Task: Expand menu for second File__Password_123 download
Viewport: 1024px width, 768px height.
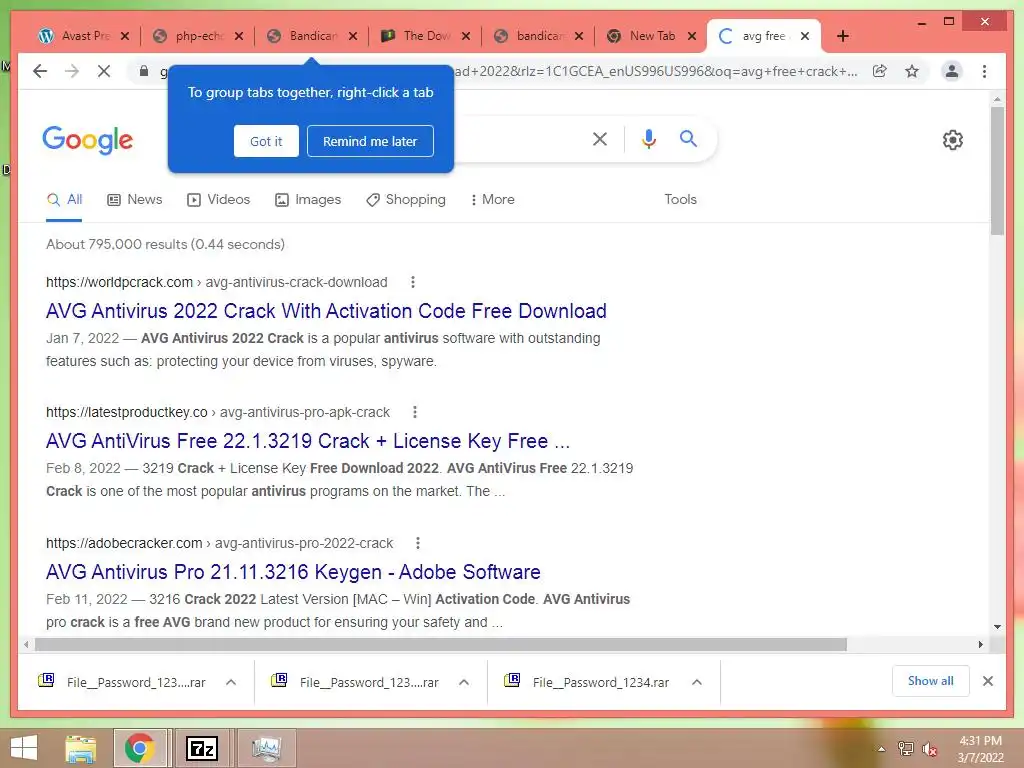Action: (464, 682)
